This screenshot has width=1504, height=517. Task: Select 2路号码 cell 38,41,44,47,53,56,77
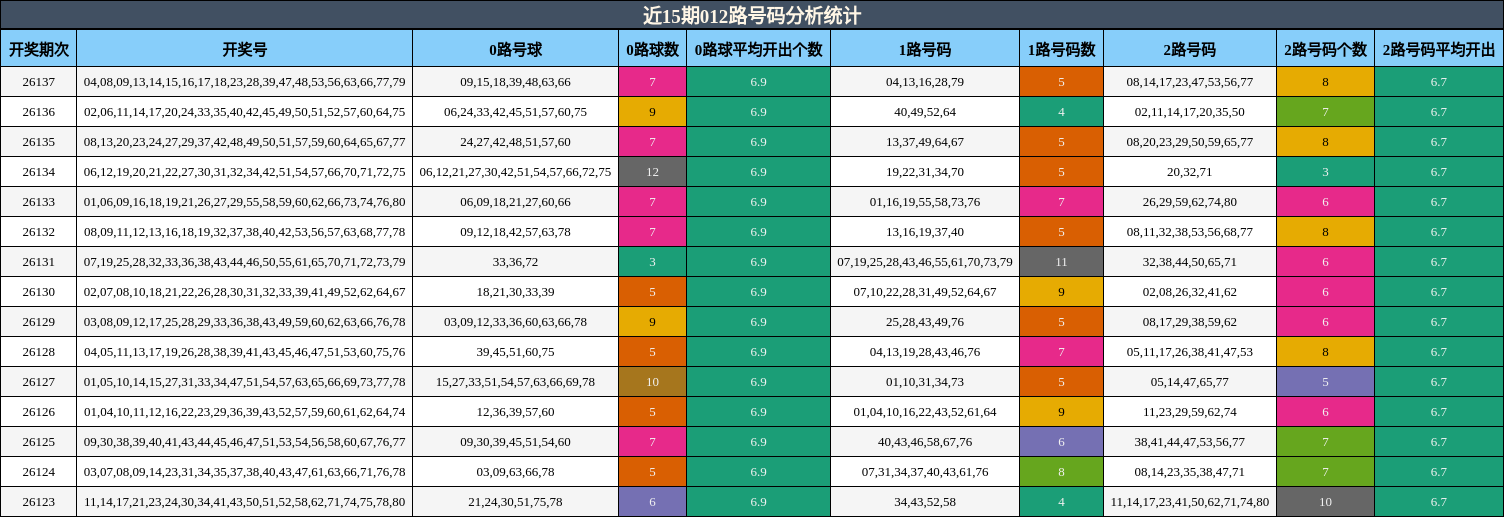[x=1190, y=442]
